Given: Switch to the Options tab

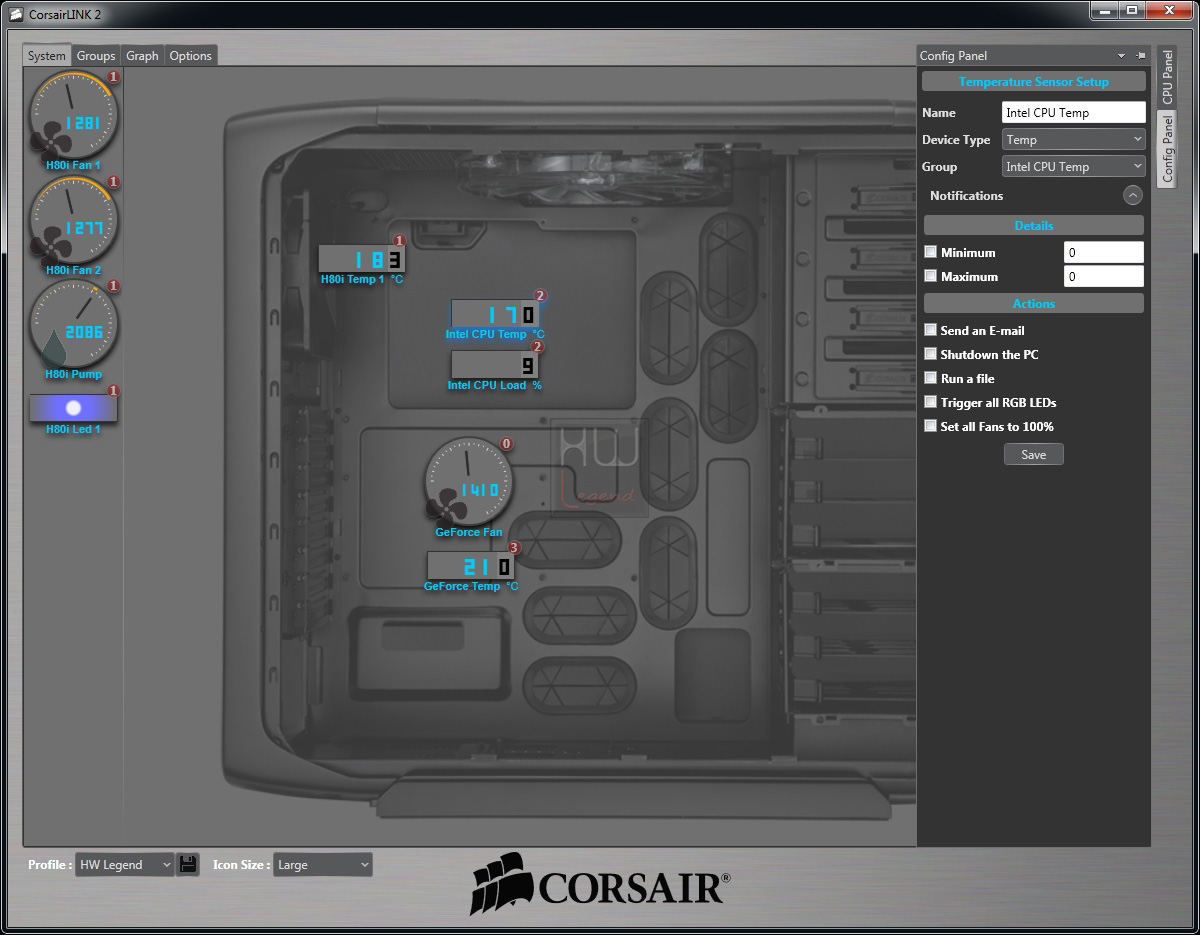Looking at the screenshot, I should coord(191,56).
